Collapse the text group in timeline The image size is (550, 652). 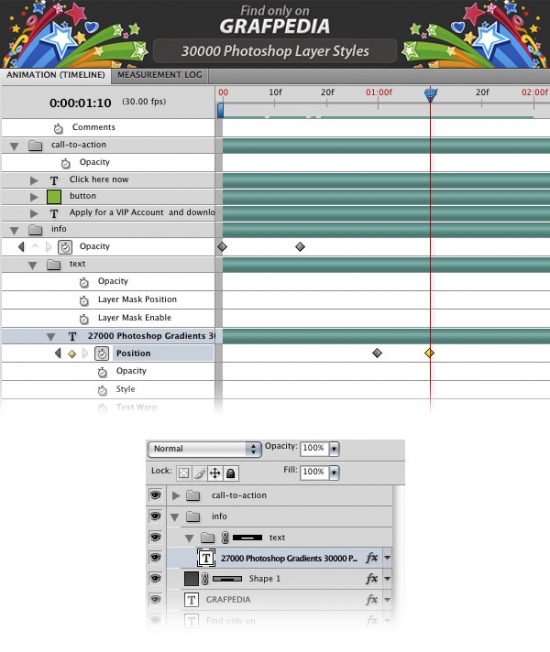pyautogui.click(x=32, y=265)
